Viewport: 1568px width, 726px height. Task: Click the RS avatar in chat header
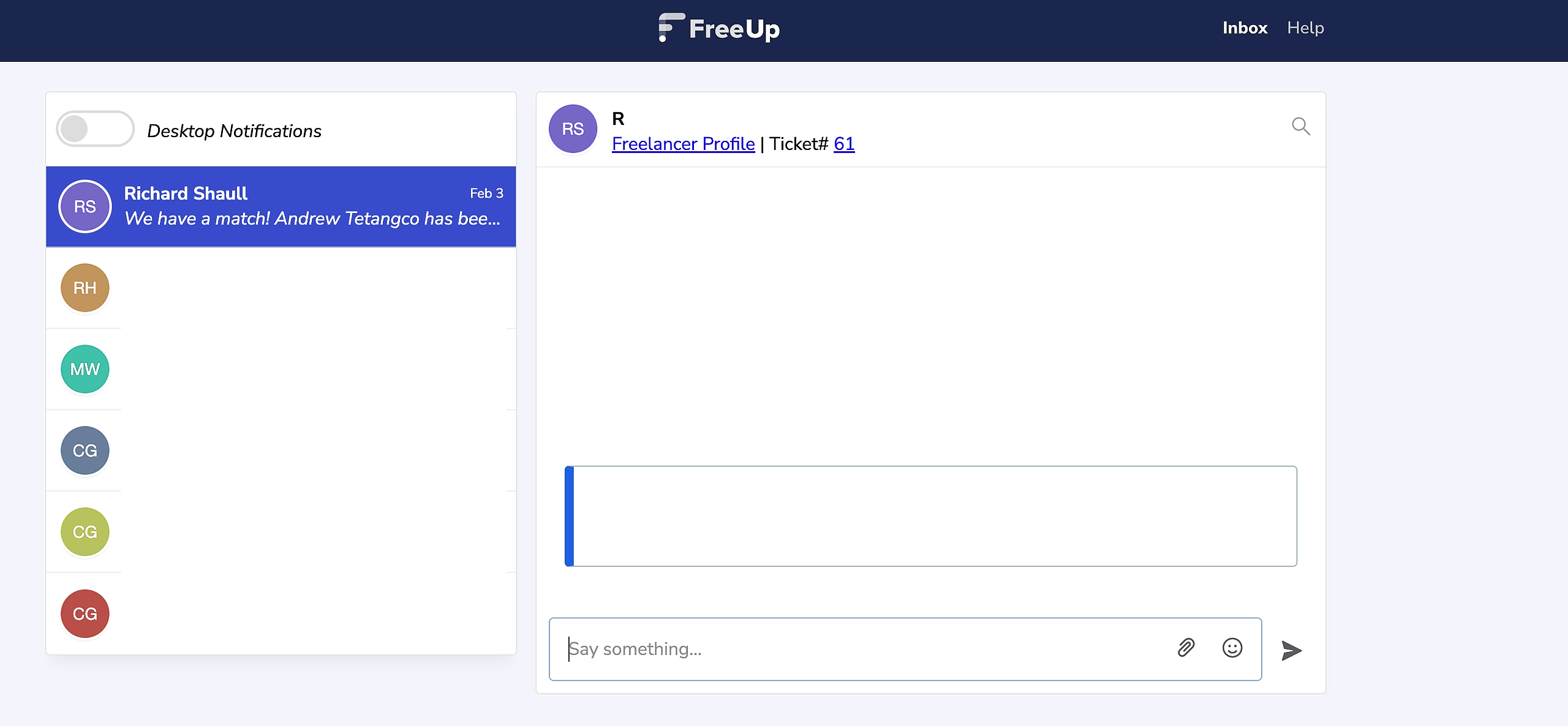click(573, 129)
